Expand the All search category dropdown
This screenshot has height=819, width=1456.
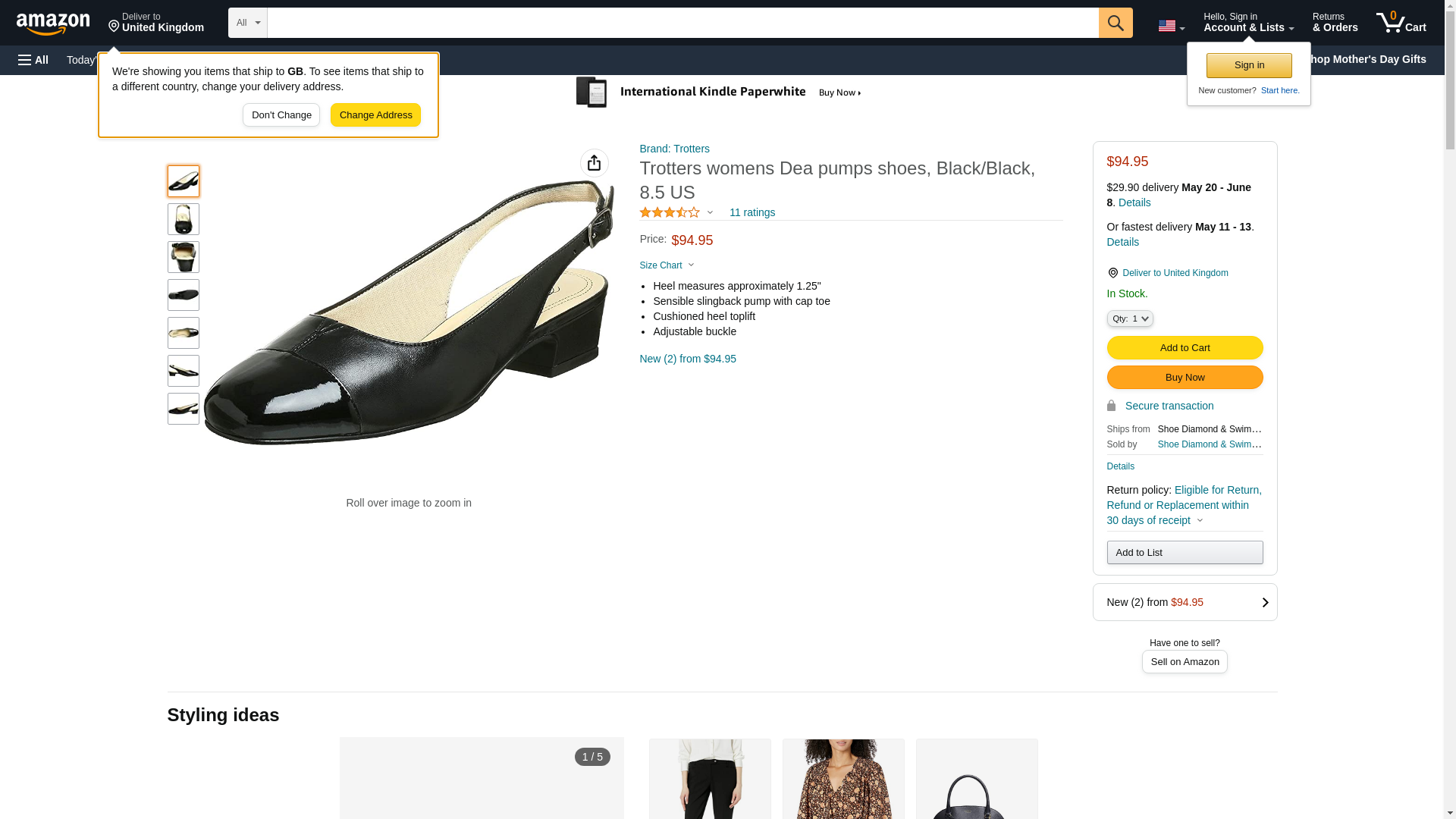pyautogui.click(x=247, y=23)
